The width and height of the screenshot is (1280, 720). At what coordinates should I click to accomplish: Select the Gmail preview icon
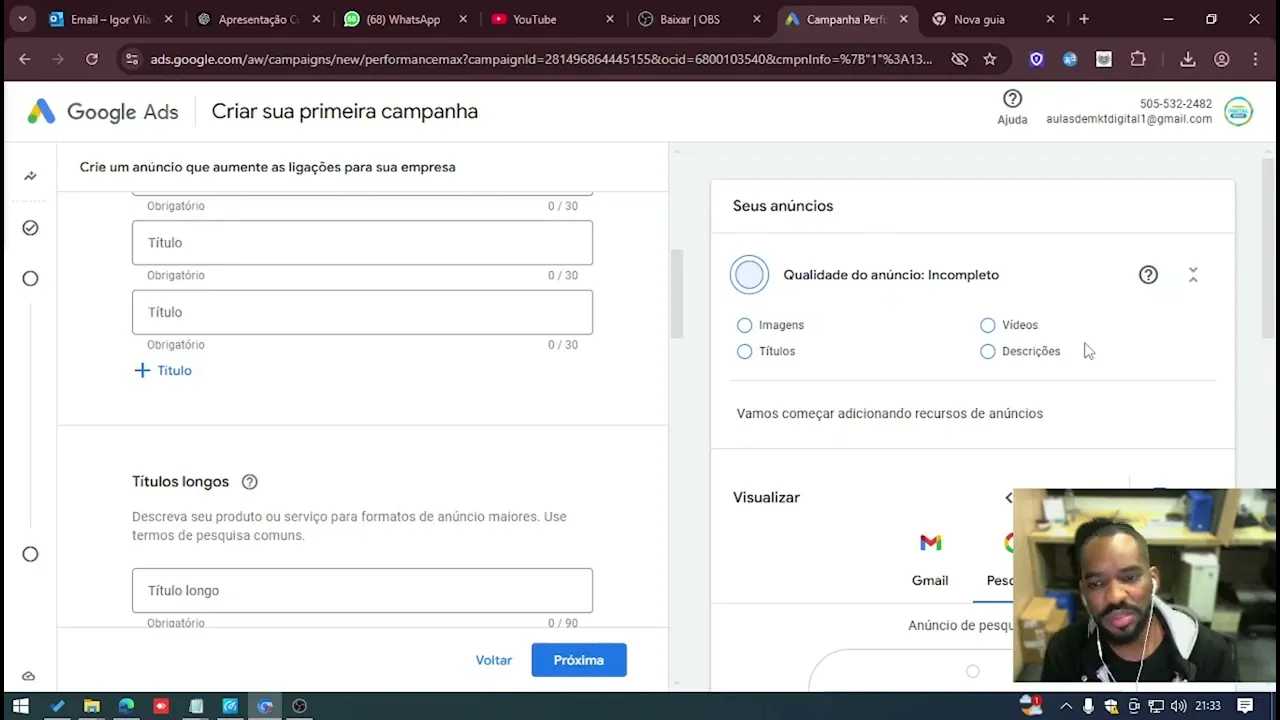pyautogui.click(x=930, y=543)
